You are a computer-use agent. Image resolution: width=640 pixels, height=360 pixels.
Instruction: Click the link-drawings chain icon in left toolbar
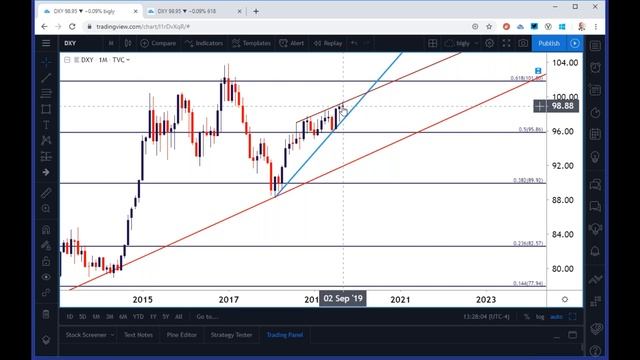click(x=46, y=293)
